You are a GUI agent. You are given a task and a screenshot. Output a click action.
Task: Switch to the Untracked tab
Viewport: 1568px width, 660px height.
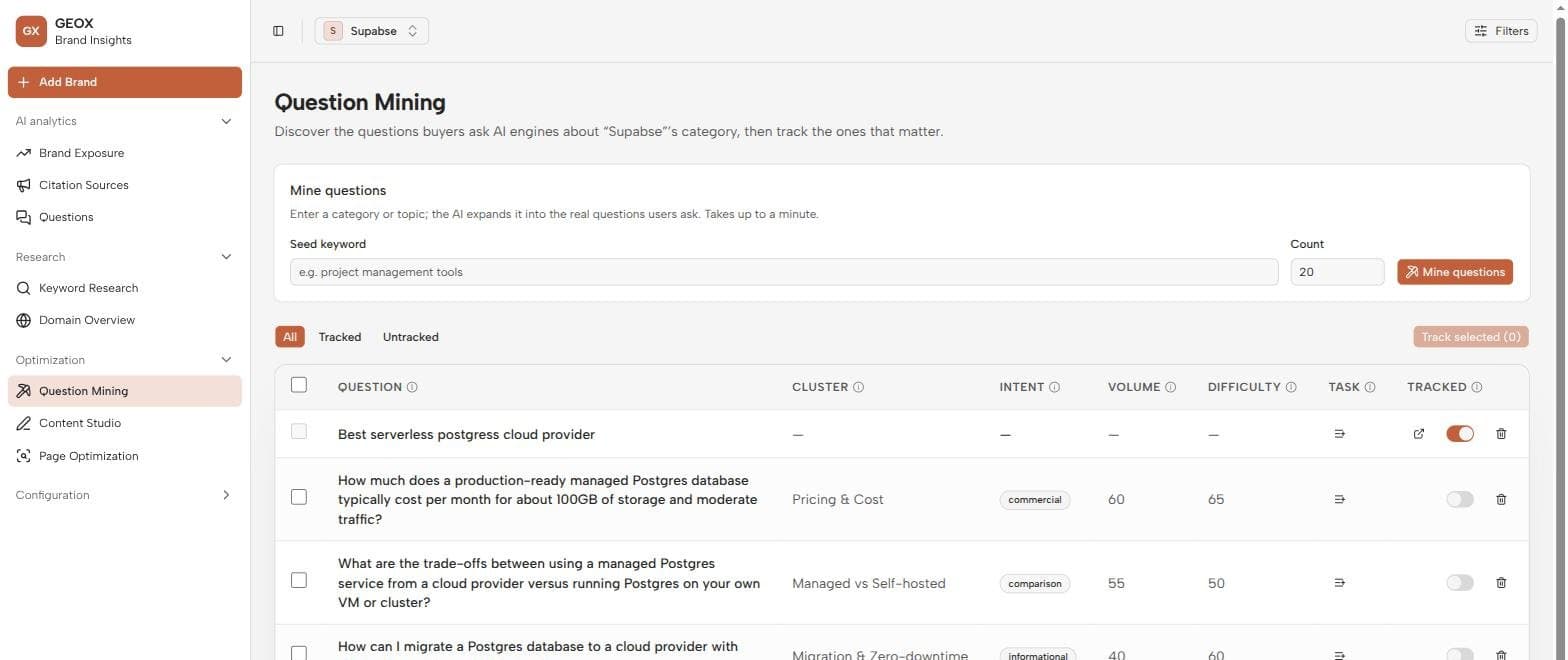pos(411,337)
